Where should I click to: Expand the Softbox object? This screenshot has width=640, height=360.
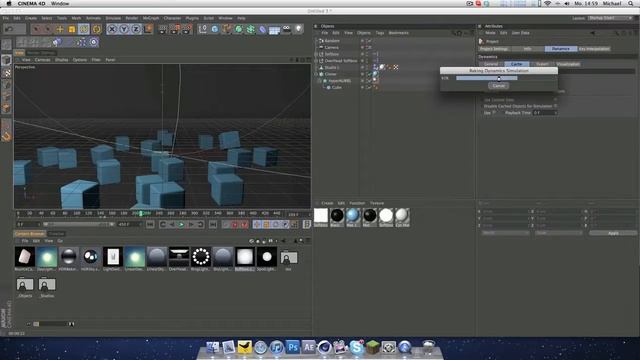click(x=316, y=54)
